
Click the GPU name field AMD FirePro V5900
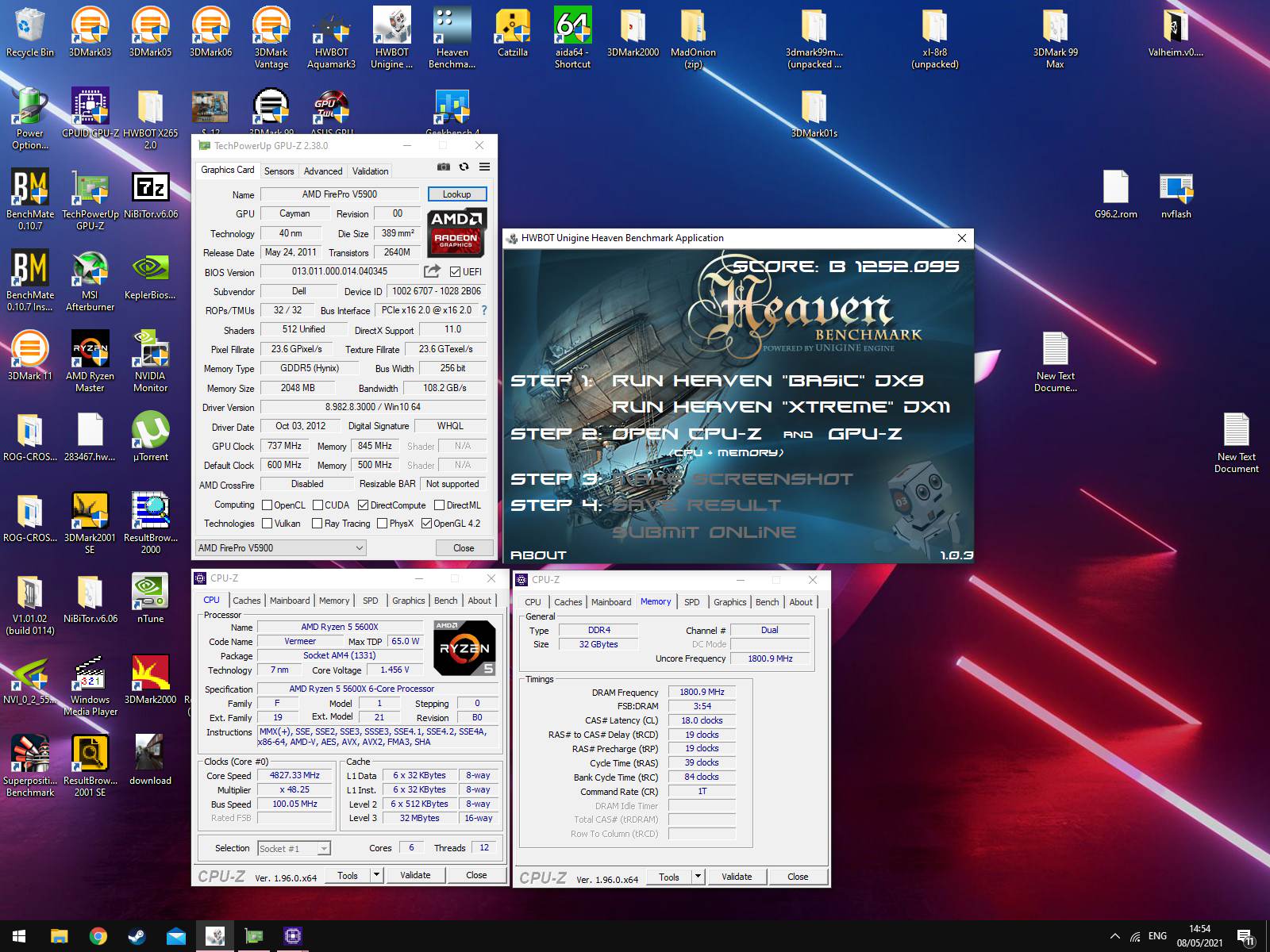pos(340,194)
